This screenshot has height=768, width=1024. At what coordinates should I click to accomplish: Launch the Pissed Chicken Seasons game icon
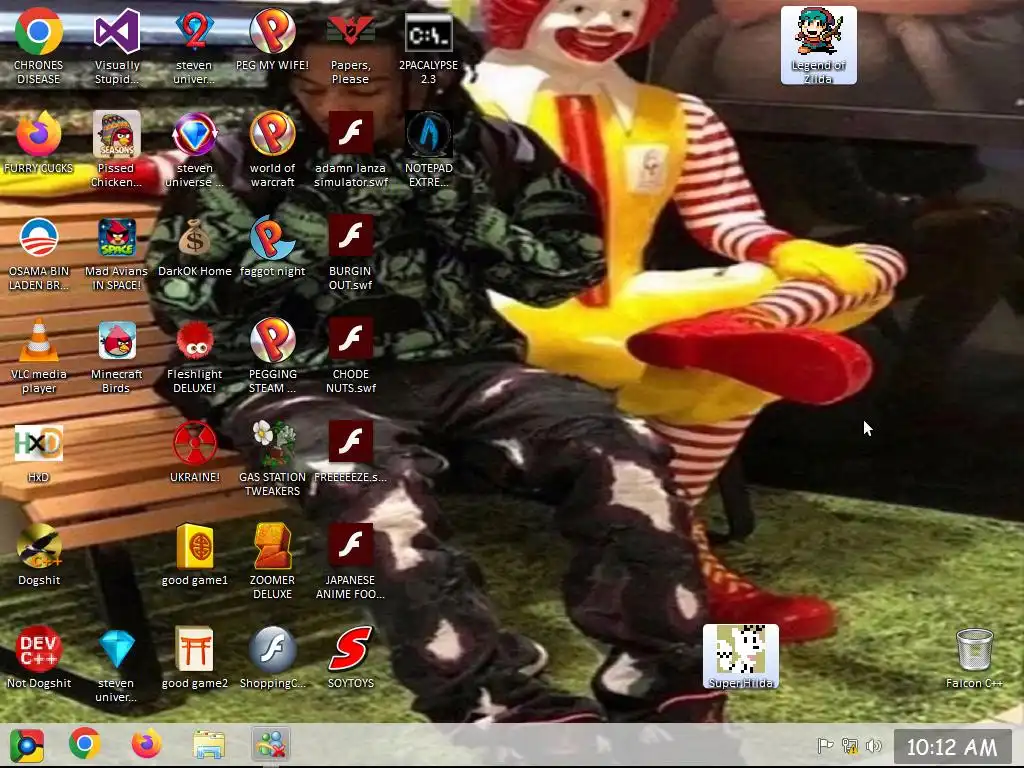pyautogui.click(x=116, y=149)
